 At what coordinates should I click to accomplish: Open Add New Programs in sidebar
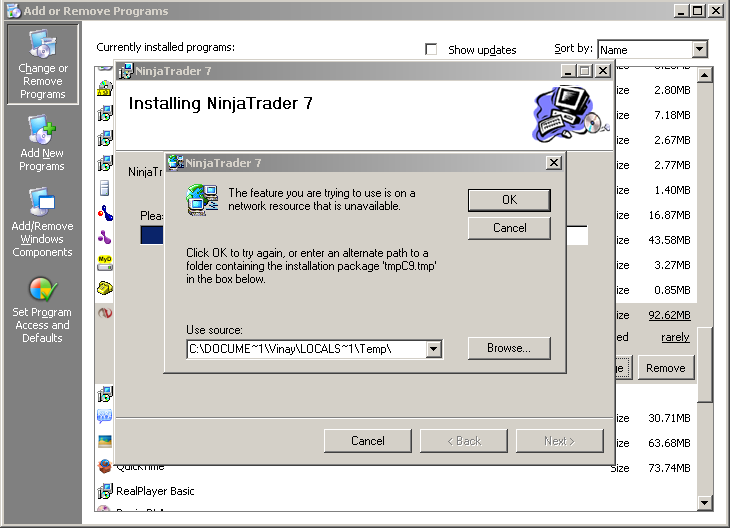tap(42, 143)
